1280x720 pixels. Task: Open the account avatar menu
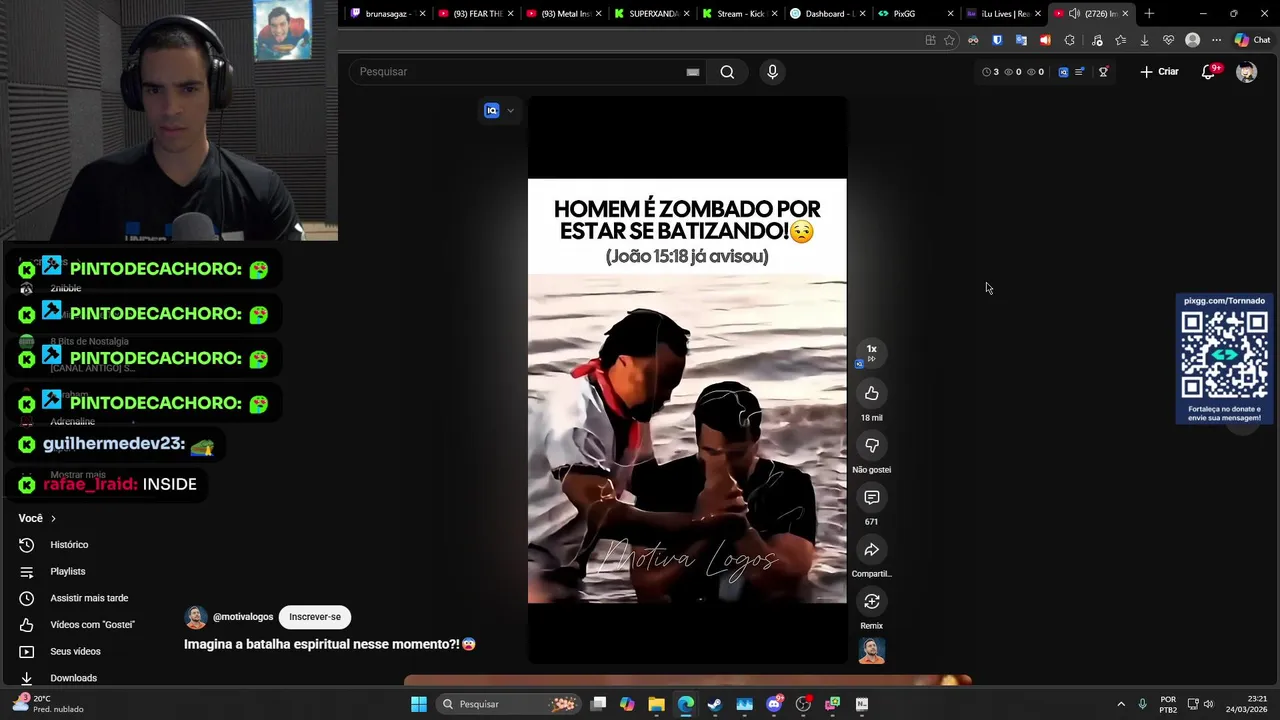1246,72
